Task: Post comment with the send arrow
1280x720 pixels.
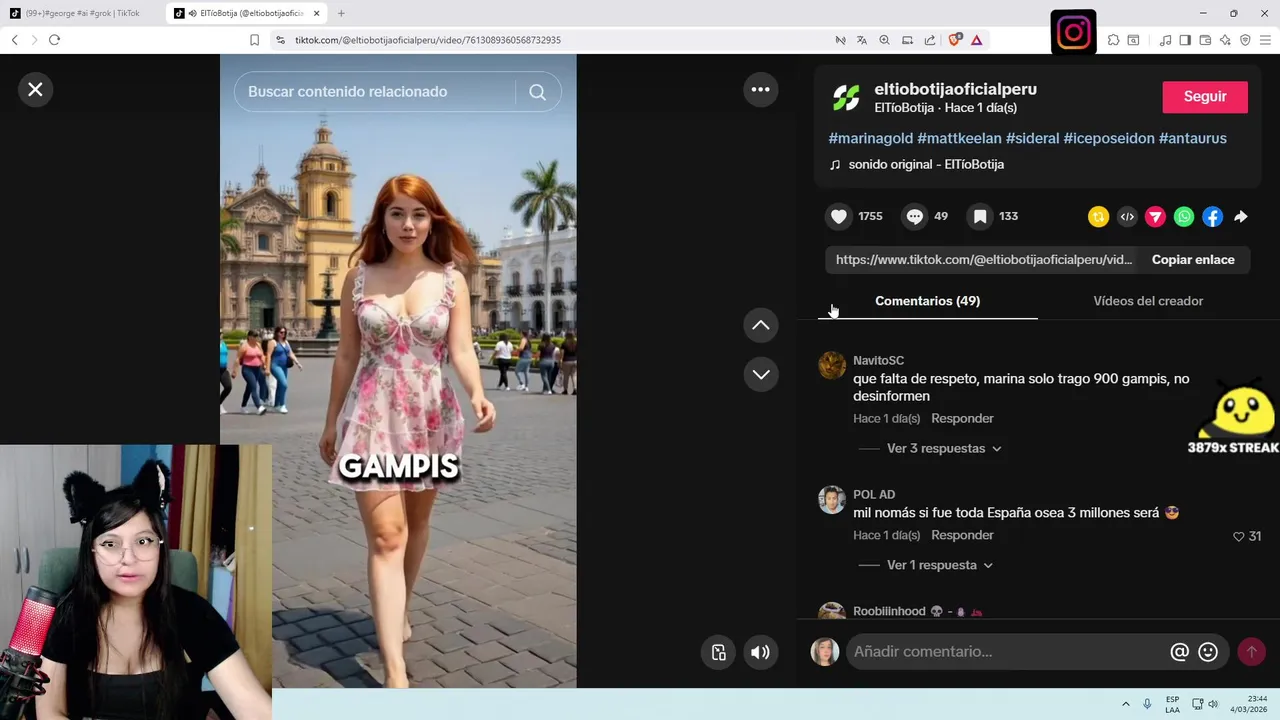Action: pos(1251,652)
